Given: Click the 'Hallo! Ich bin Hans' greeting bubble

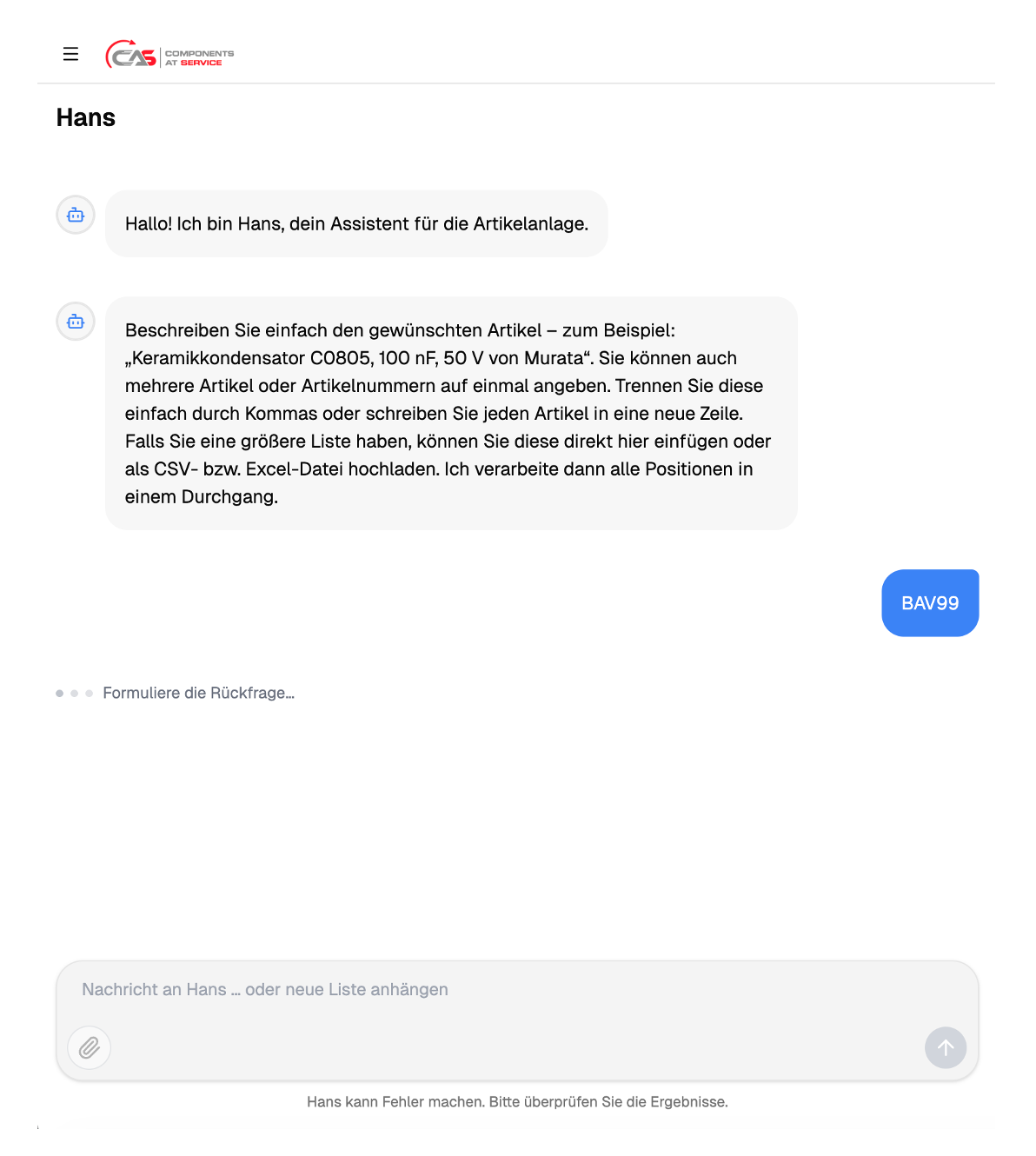Looking at the screenshot, I should pos(356,223).
